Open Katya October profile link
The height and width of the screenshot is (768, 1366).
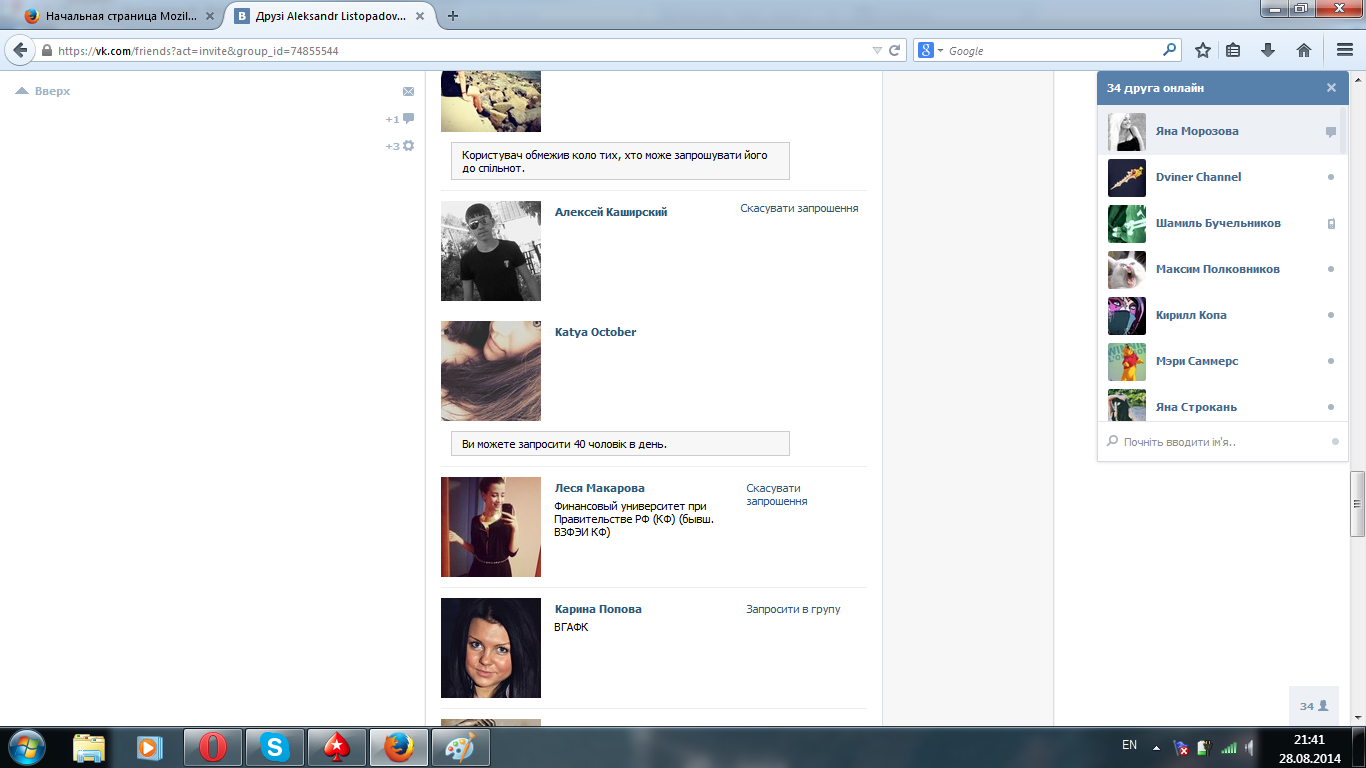pyautogui.click(x=595, y=332)
